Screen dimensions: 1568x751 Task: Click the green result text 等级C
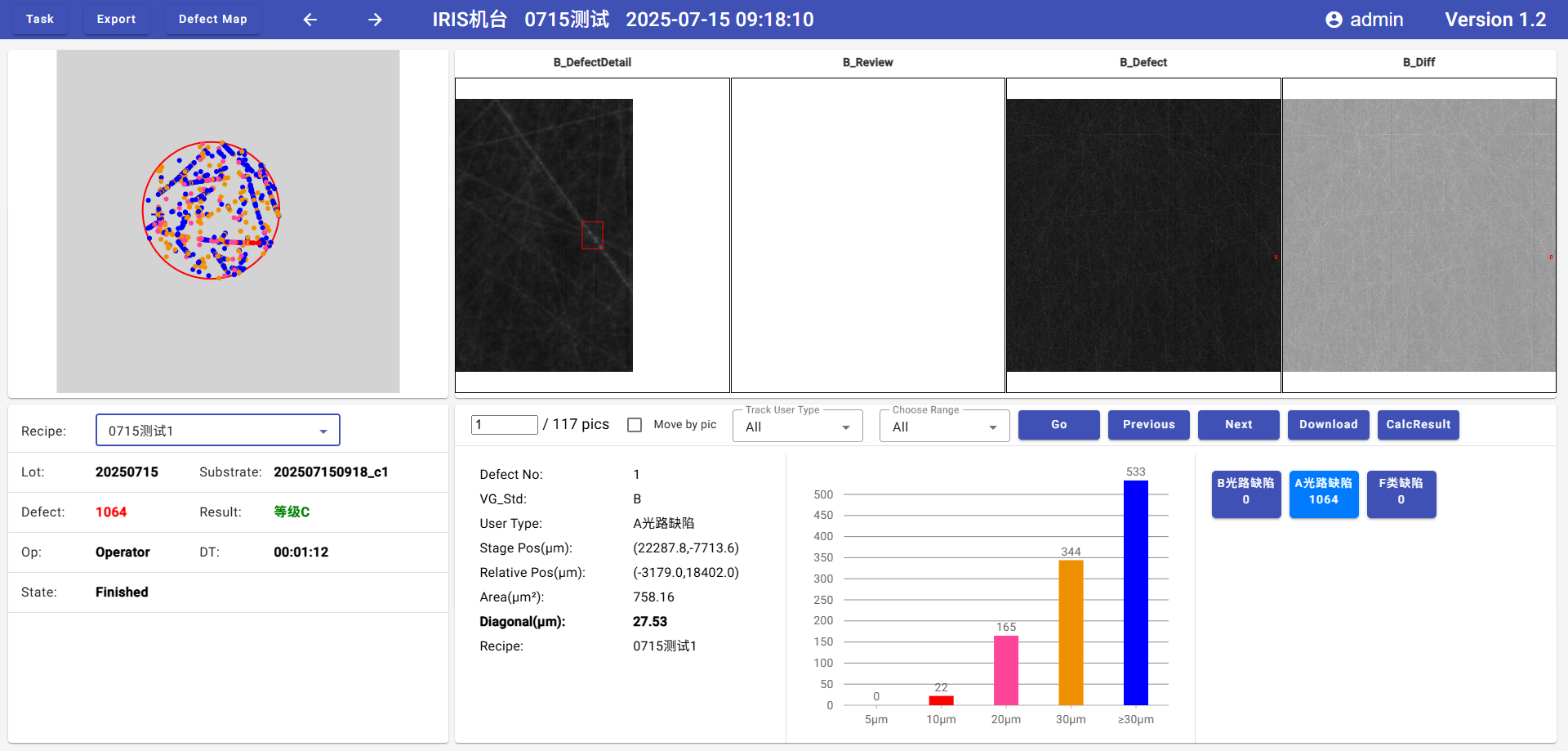292,512
